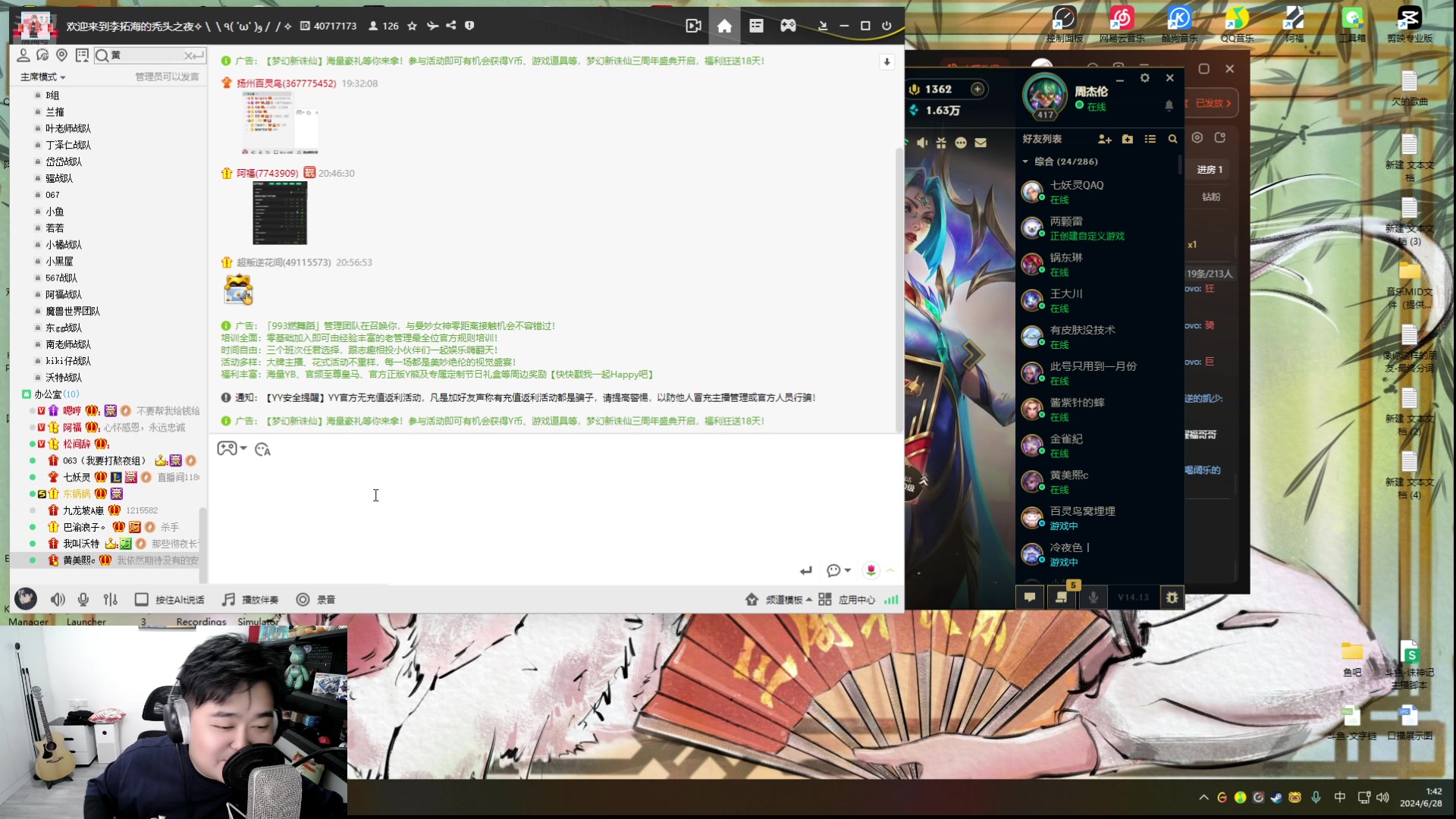This screenshot has height=819, width=1456.
Task: Click the YY audio mixer sliders icon
Action: [111, 600]
